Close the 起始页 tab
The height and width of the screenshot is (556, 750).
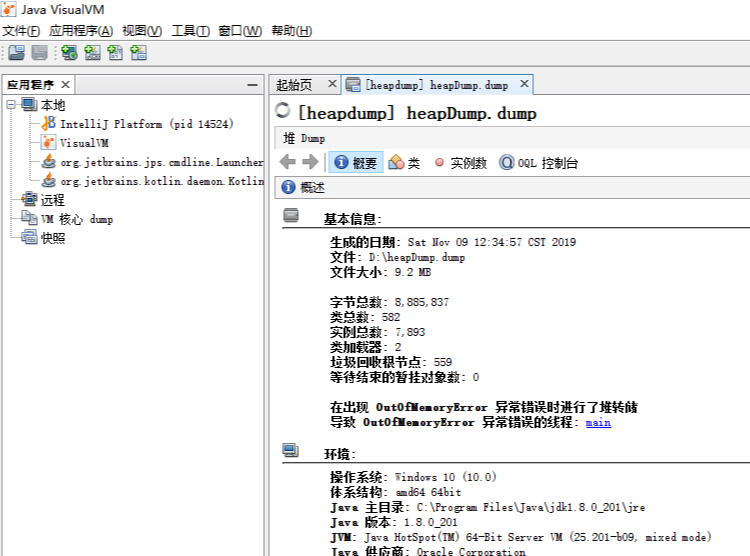click(332, 84)
